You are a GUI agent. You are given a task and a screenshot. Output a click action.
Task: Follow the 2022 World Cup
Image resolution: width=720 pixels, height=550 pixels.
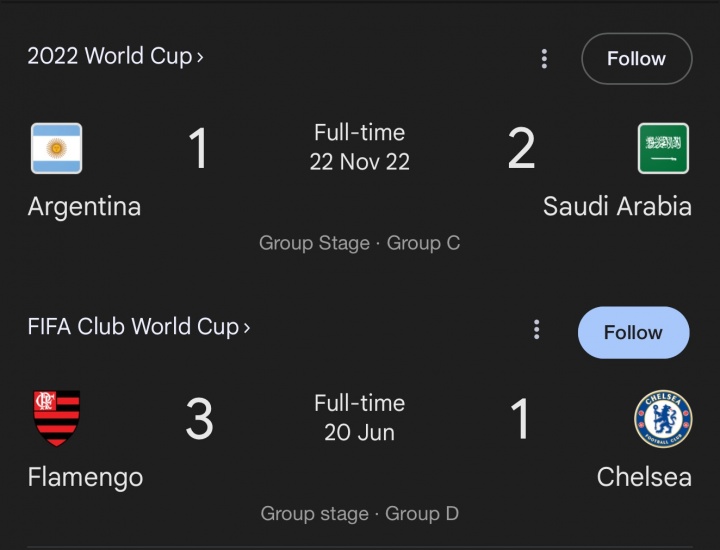(636, 59)
